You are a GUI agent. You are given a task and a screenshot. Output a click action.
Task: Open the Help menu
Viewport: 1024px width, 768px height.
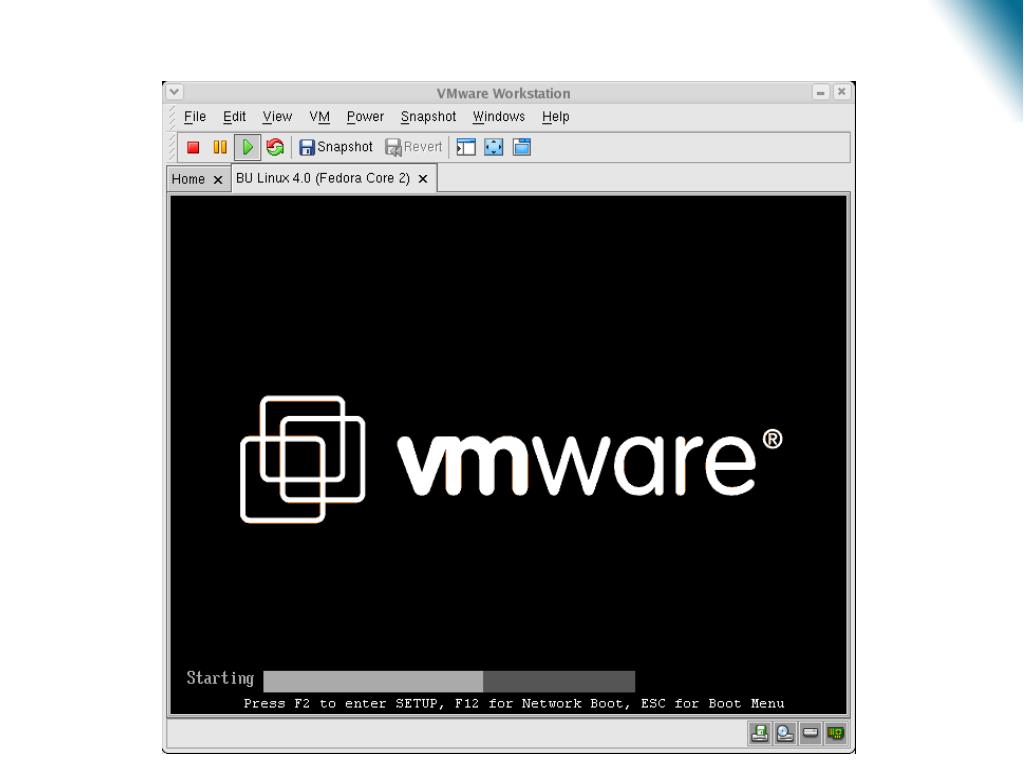(x=556, y=117)
